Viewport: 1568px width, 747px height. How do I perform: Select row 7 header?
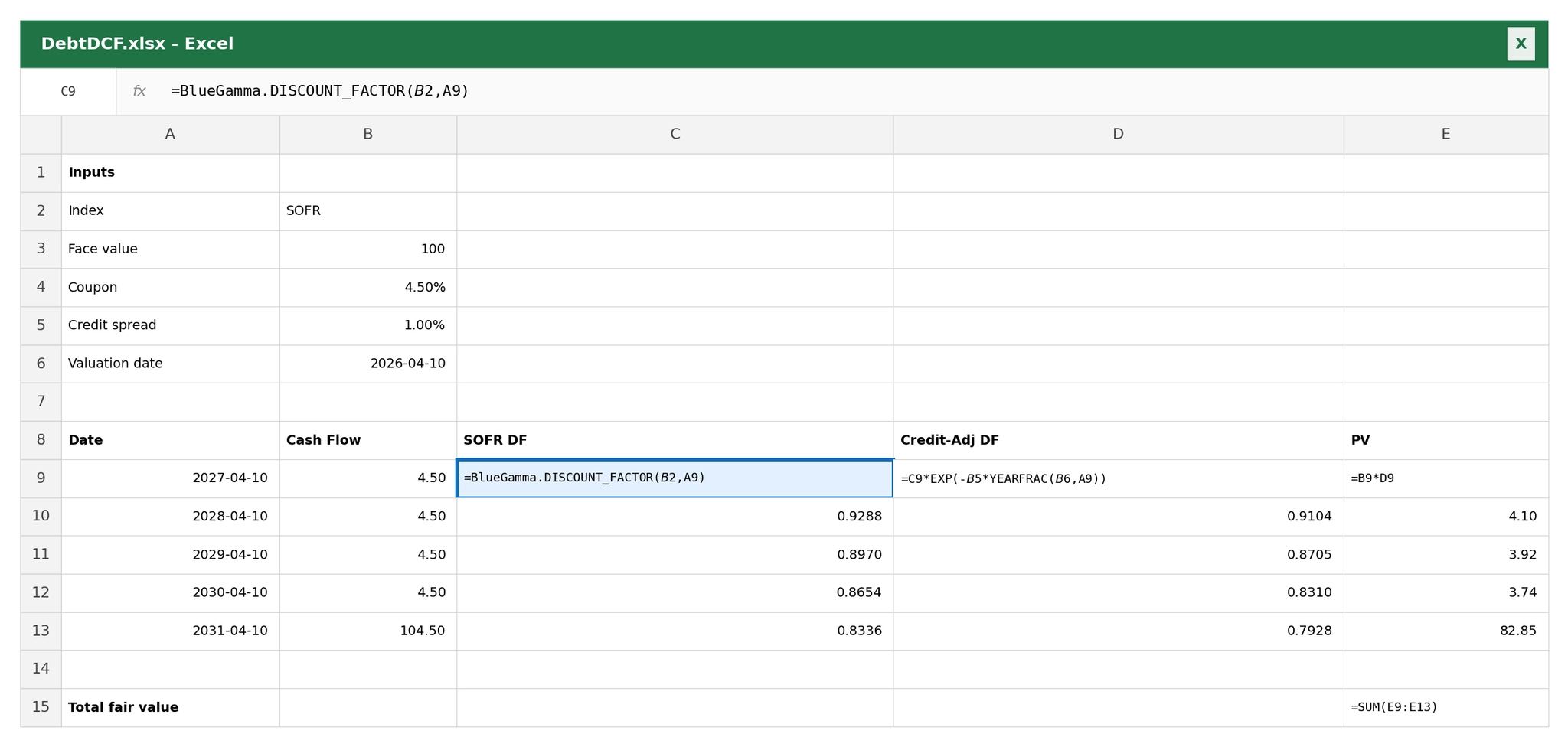click(41, 402)
